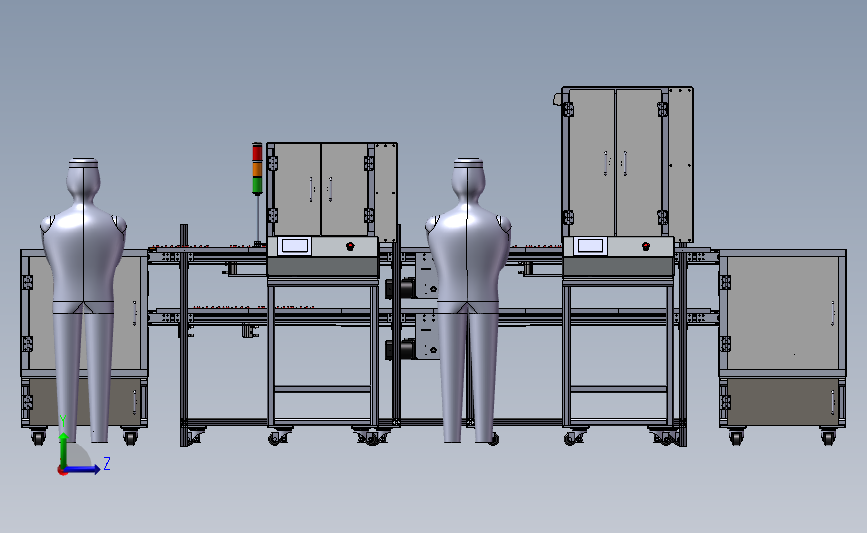Select the red segment of the signal tower light
This screenshot has width=867, height=533.
click(257, 151)
